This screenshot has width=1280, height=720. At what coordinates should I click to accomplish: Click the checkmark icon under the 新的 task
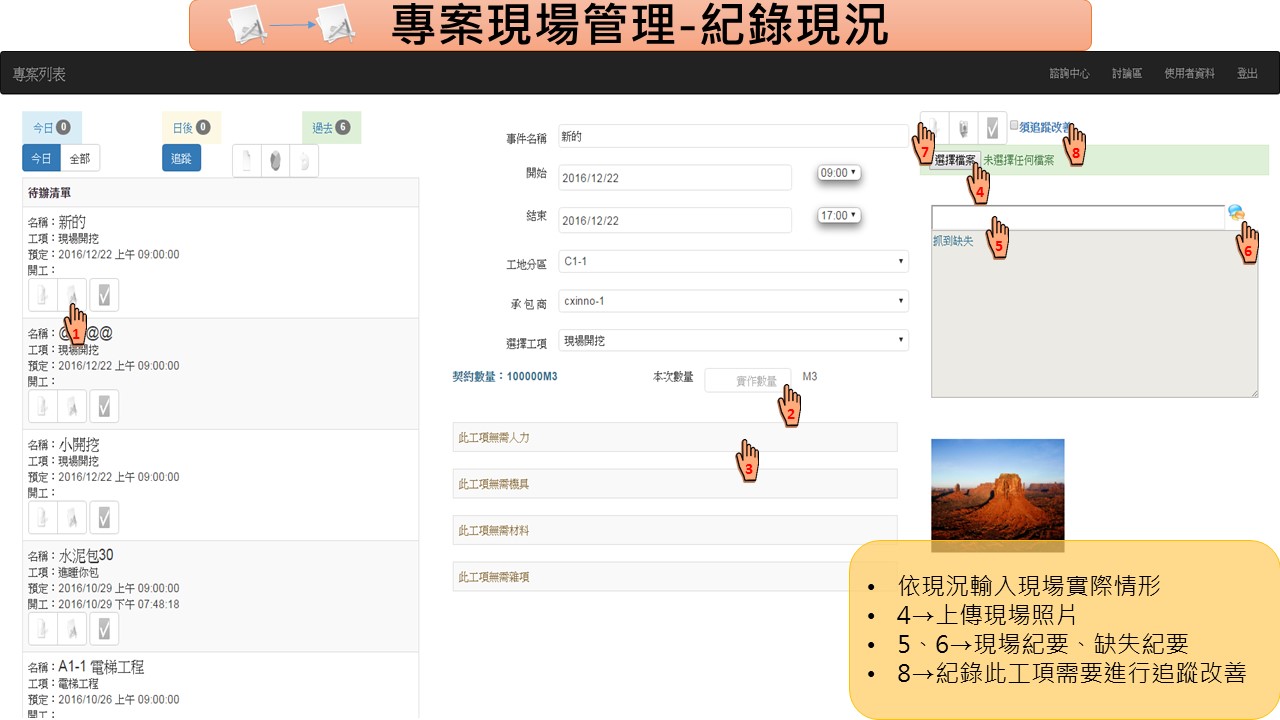coord(104,295)
